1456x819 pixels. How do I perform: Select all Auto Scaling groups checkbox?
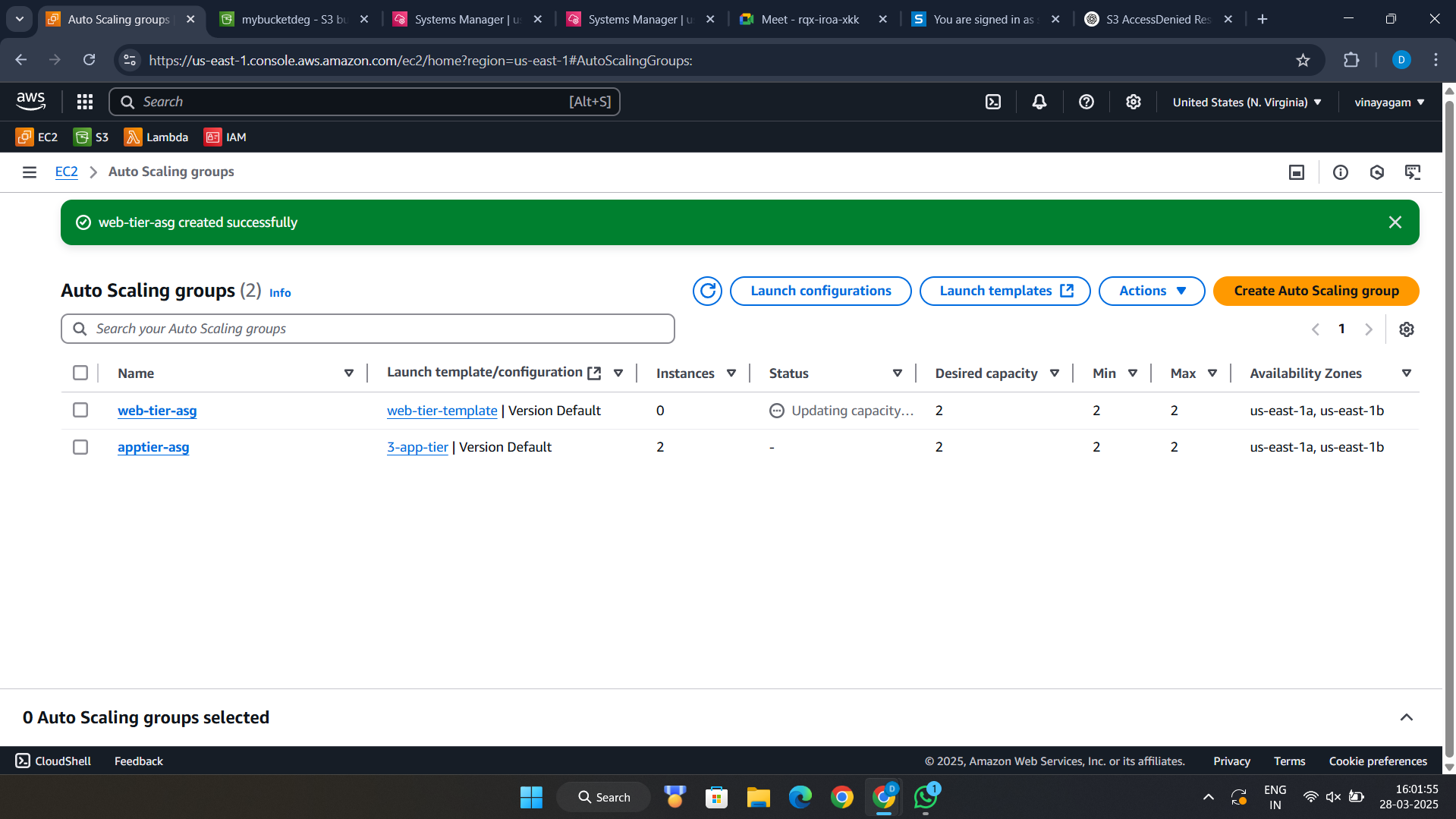point(80,373)
